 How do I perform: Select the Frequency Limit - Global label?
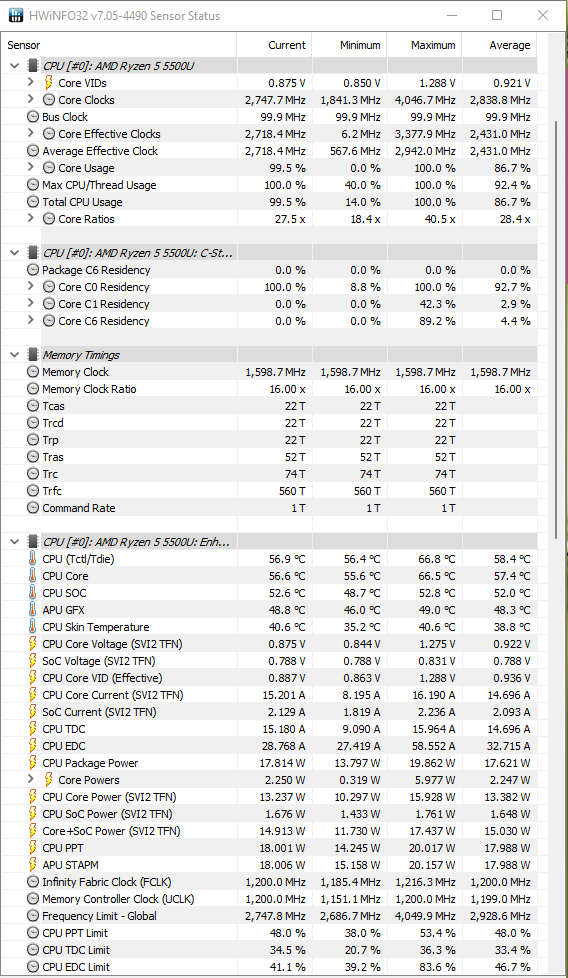click(x=99, y=916)
